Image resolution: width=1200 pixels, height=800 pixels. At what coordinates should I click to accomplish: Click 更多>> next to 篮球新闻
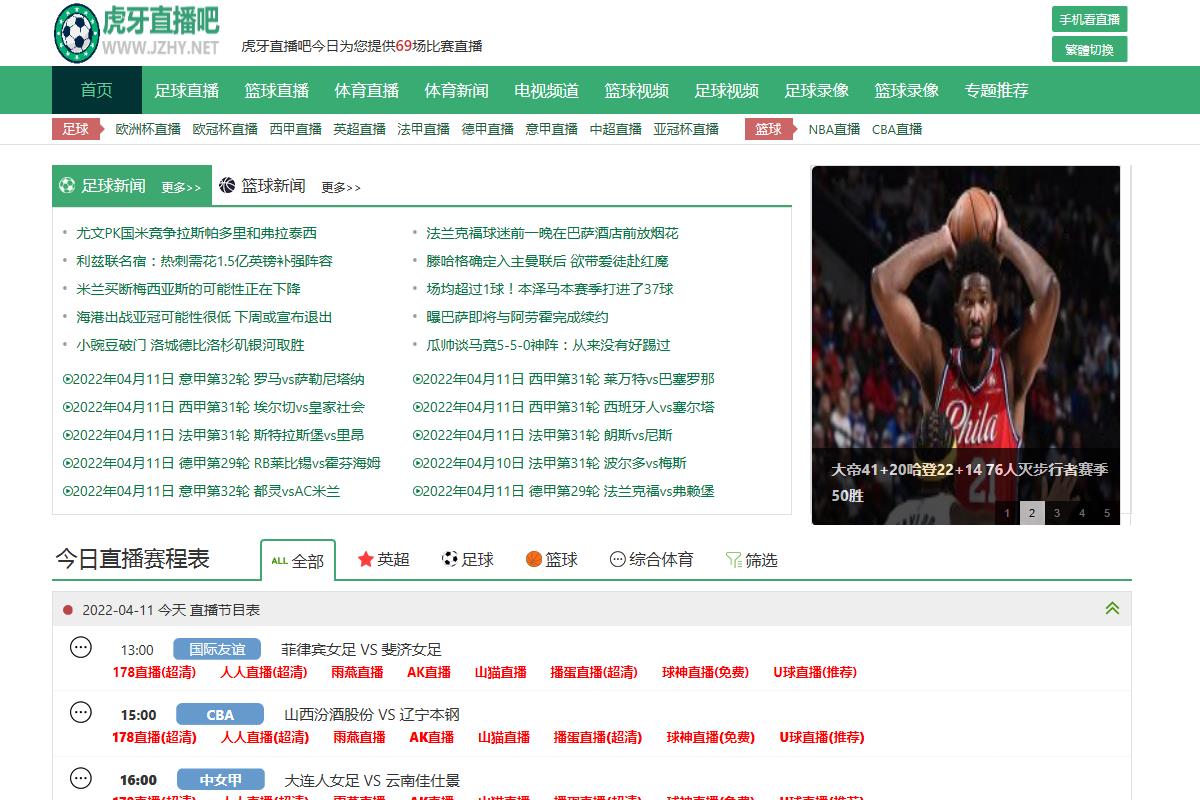tap(341, 187)
